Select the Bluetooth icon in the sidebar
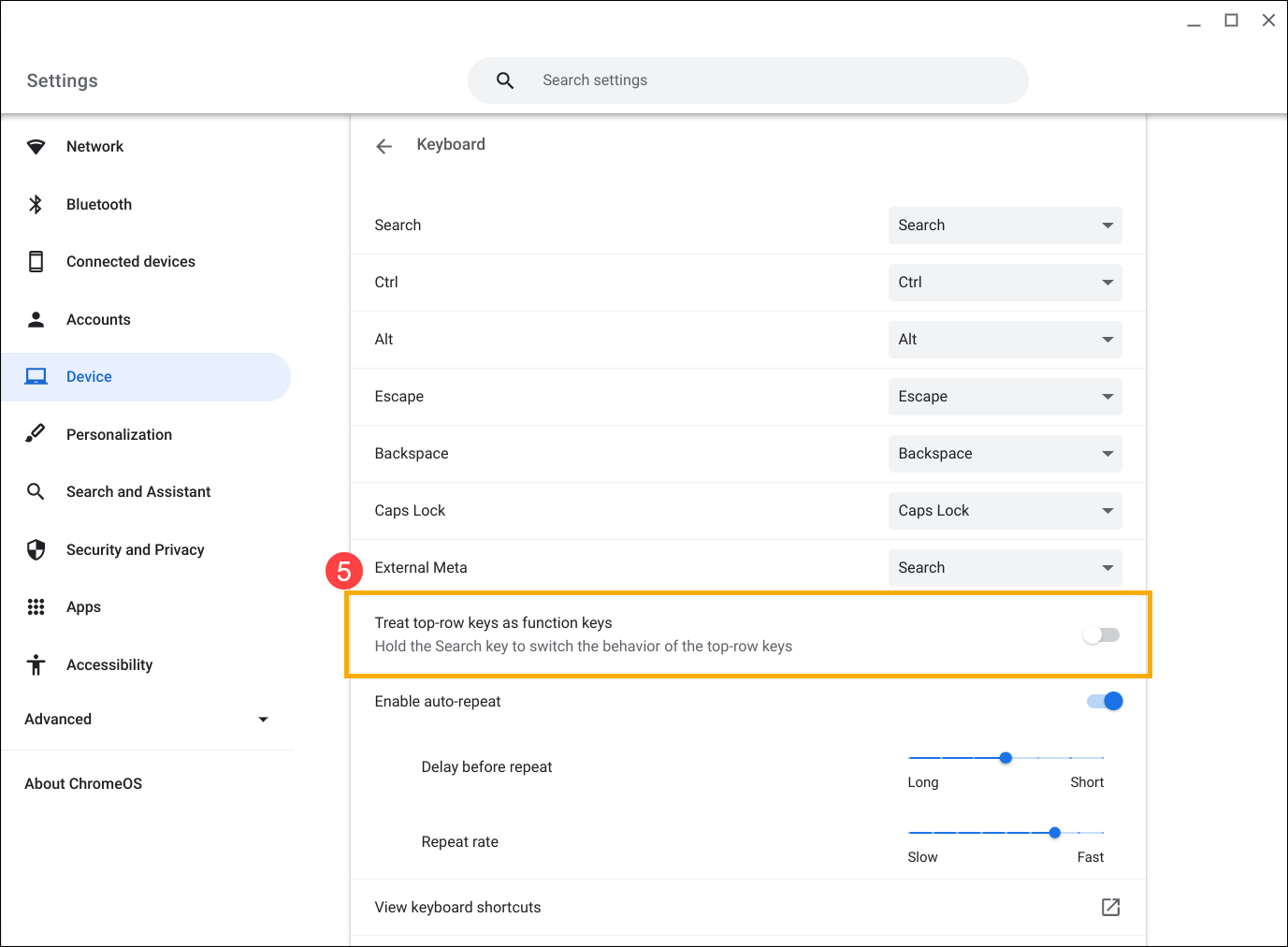Screen dimensions: 1288x947 (x=36, y=204)
